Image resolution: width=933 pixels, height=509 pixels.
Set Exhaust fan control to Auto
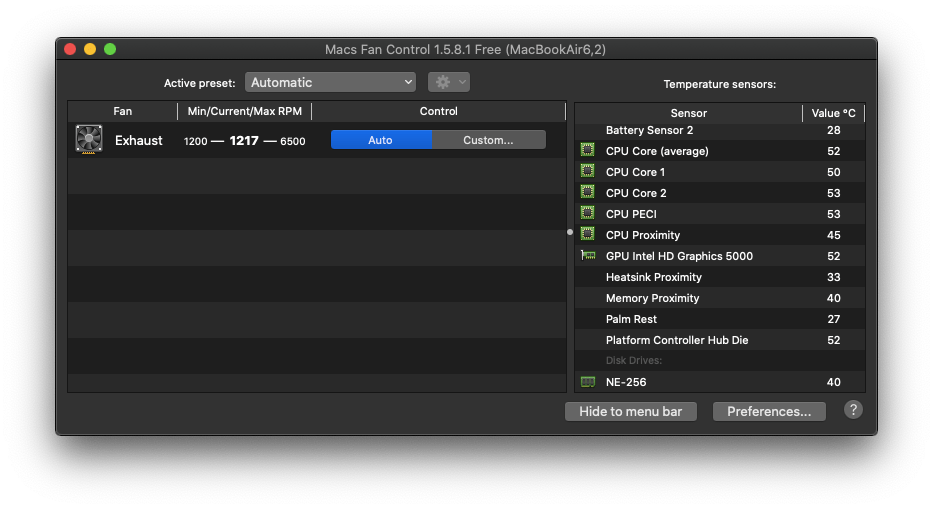pyautogui.click(x=381, y=140)
